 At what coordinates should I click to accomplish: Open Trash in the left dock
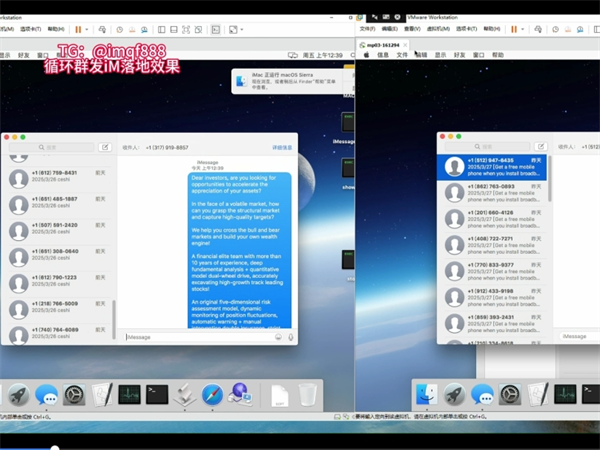[x=307, y=395]
